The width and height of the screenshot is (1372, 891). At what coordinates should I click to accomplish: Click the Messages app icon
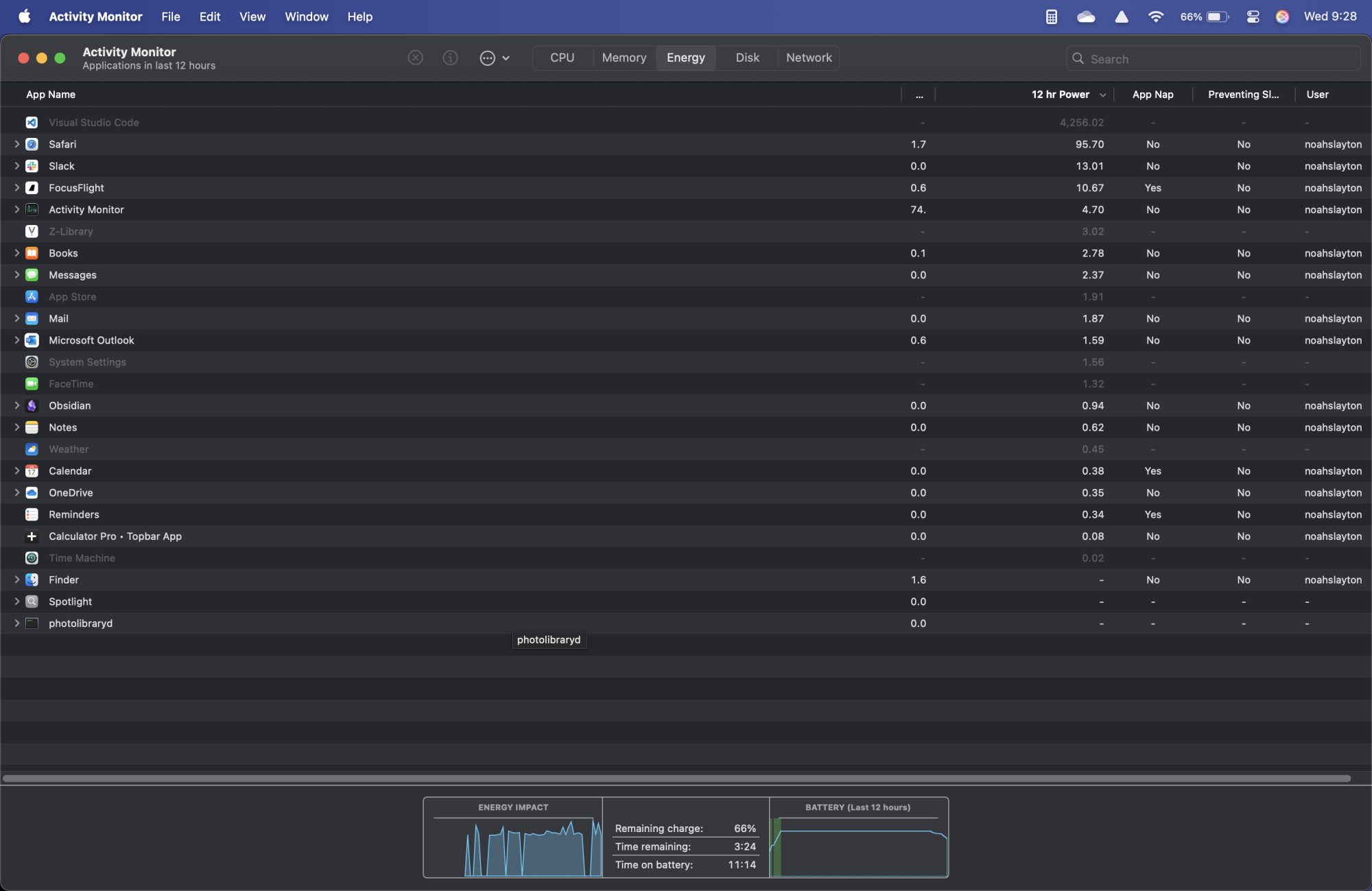32,275
